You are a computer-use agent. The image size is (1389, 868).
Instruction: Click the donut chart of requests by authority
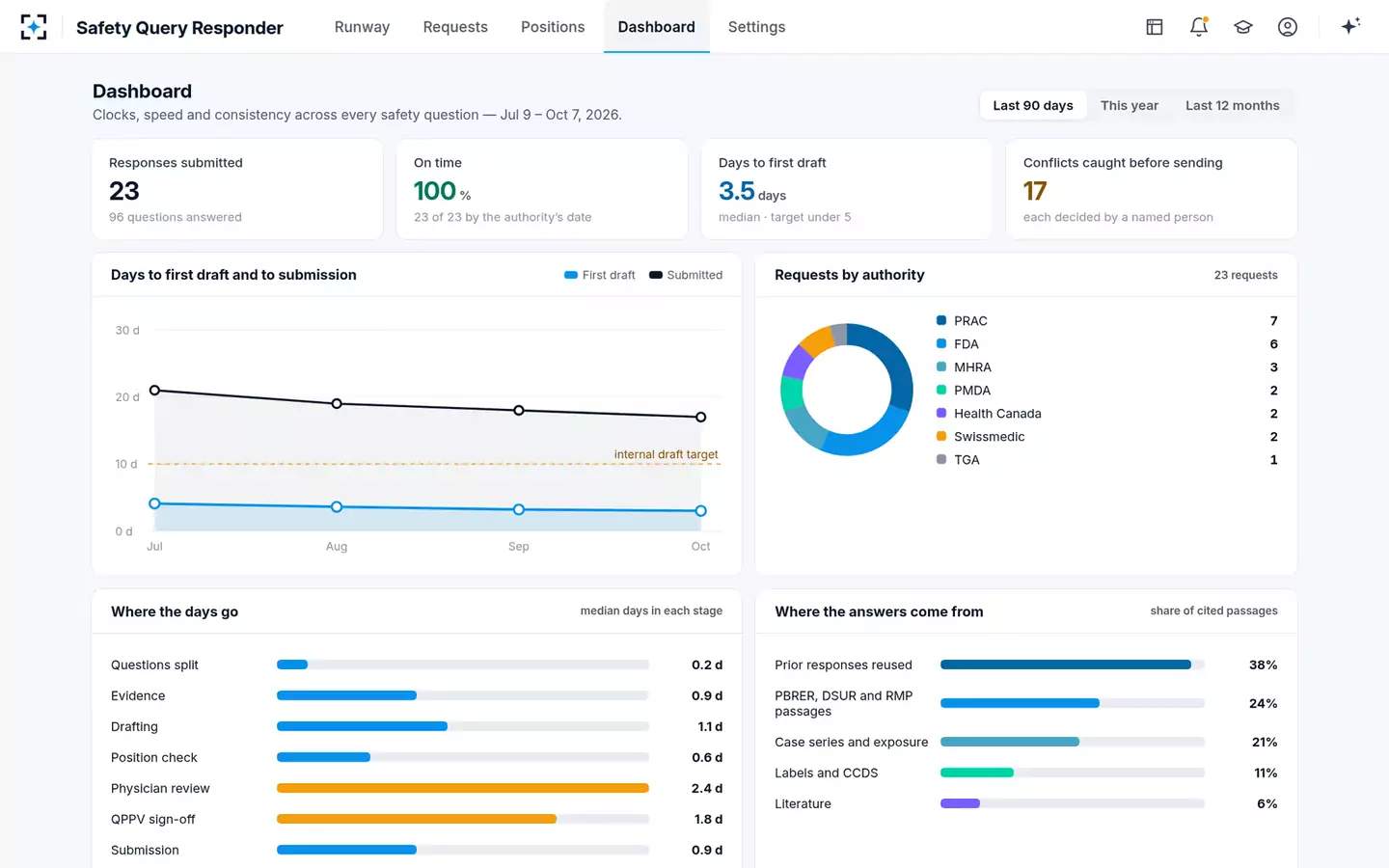tap(847, 390)
